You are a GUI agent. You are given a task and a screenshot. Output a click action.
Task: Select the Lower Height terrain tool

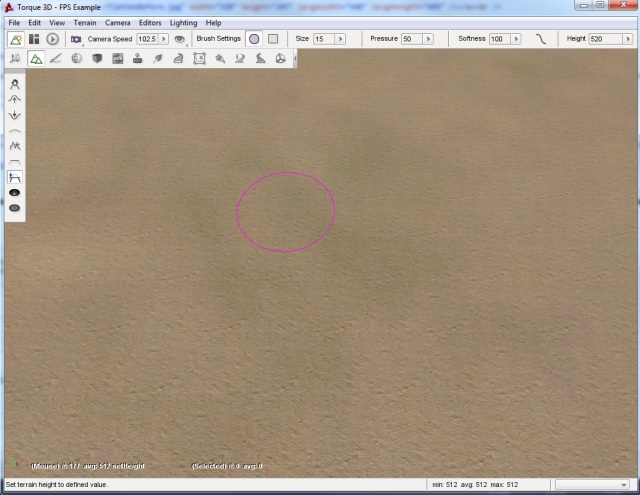[x=15, y=115]
